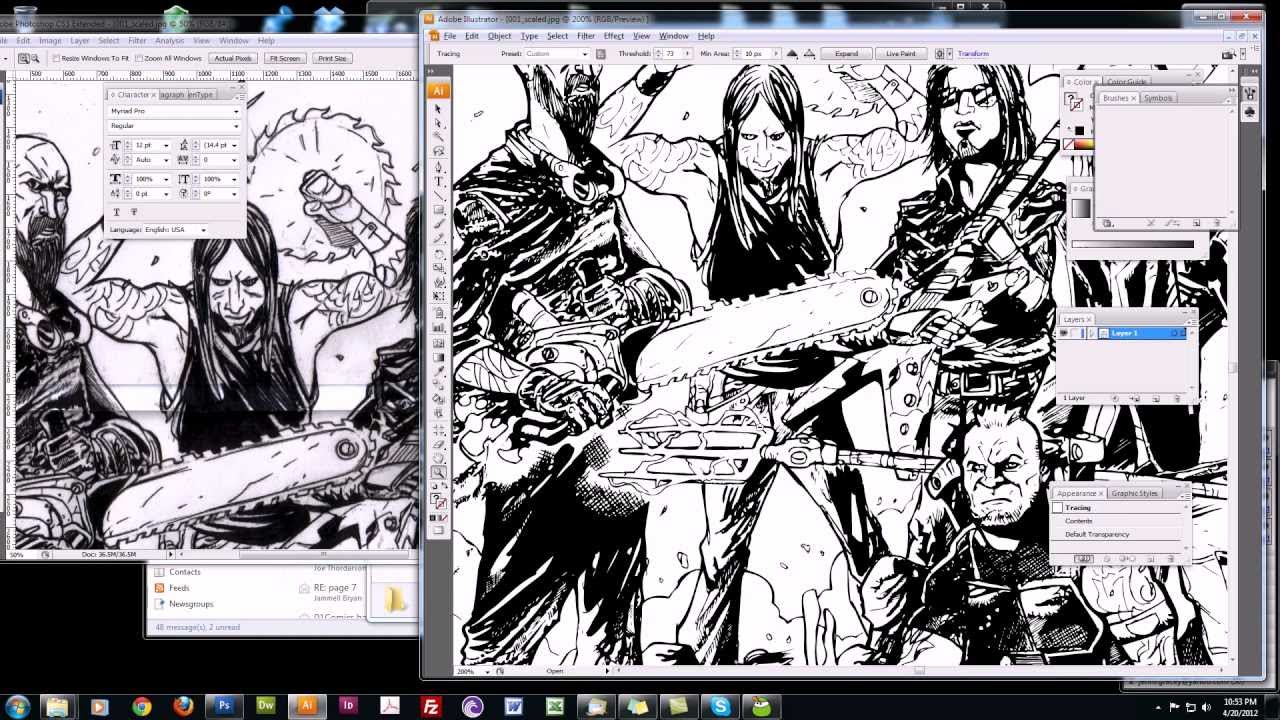Open Skype from the taskbar

coord(720,706)
